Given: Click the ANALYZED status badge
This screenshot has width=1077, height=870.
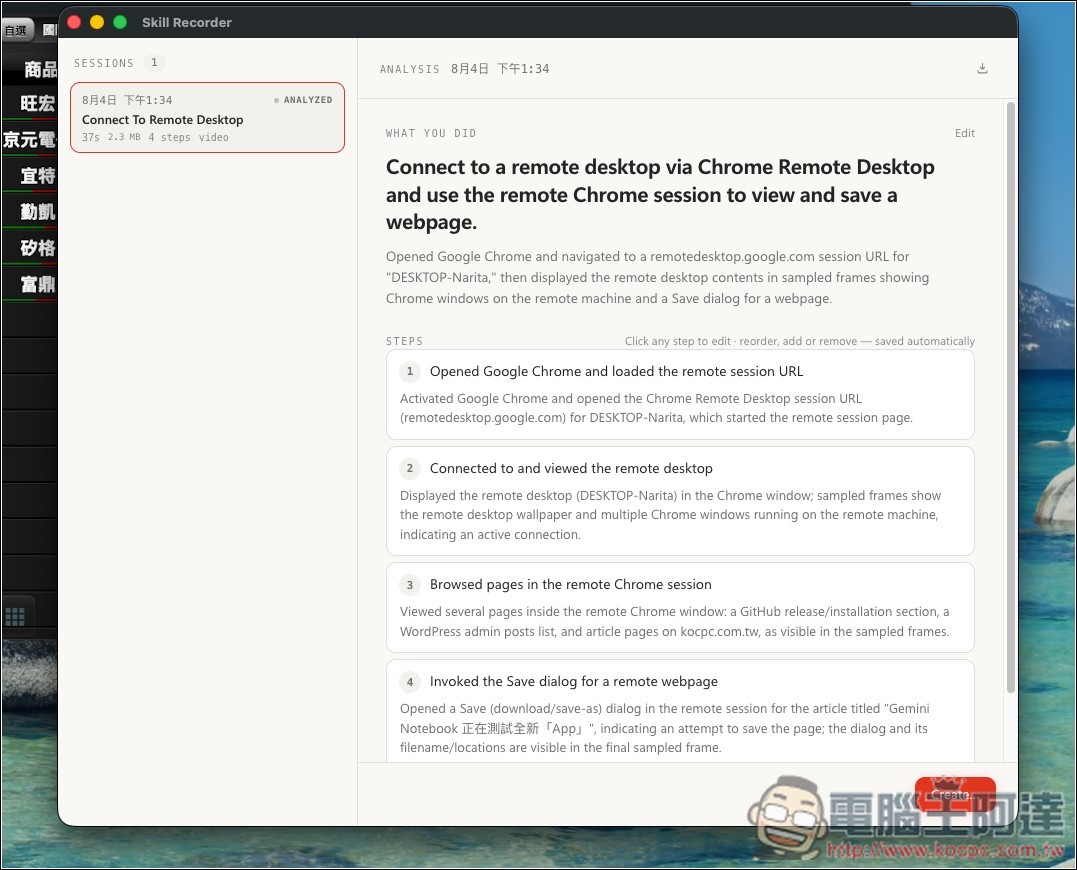Looking at the screenshot, I should (x=303, y=100).
